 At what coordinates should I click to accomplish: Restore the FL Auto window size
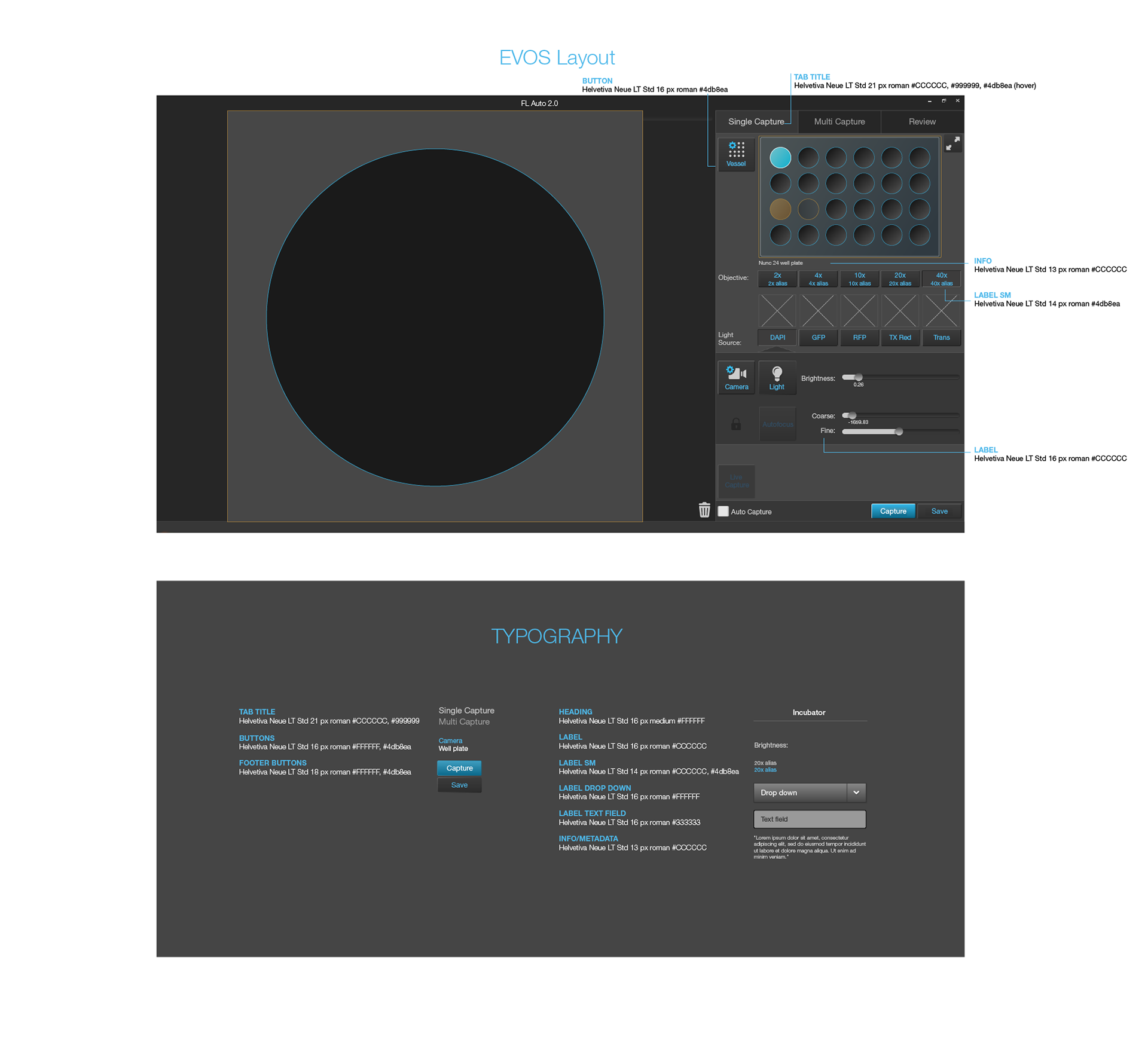coord(944,101)
